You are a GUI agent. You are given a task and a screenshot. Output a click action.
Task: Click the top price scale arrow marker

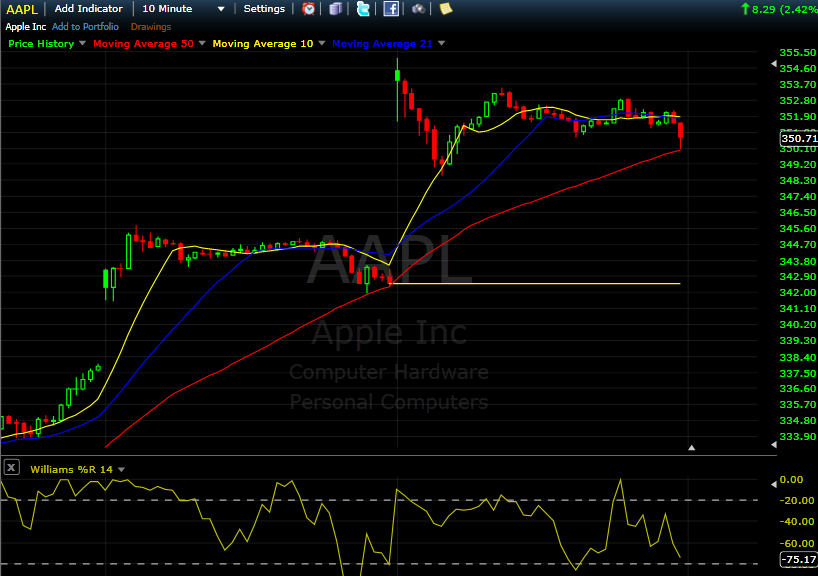coord(774,64)
